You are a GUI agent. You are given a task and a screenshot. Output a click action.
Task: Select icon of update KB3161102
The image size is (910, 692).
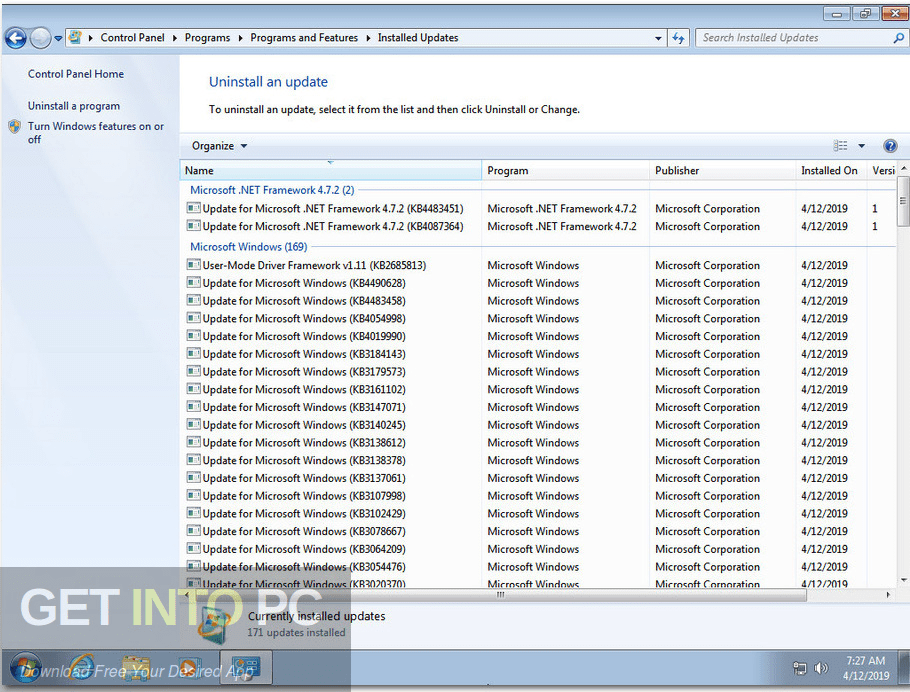[193, 389]
